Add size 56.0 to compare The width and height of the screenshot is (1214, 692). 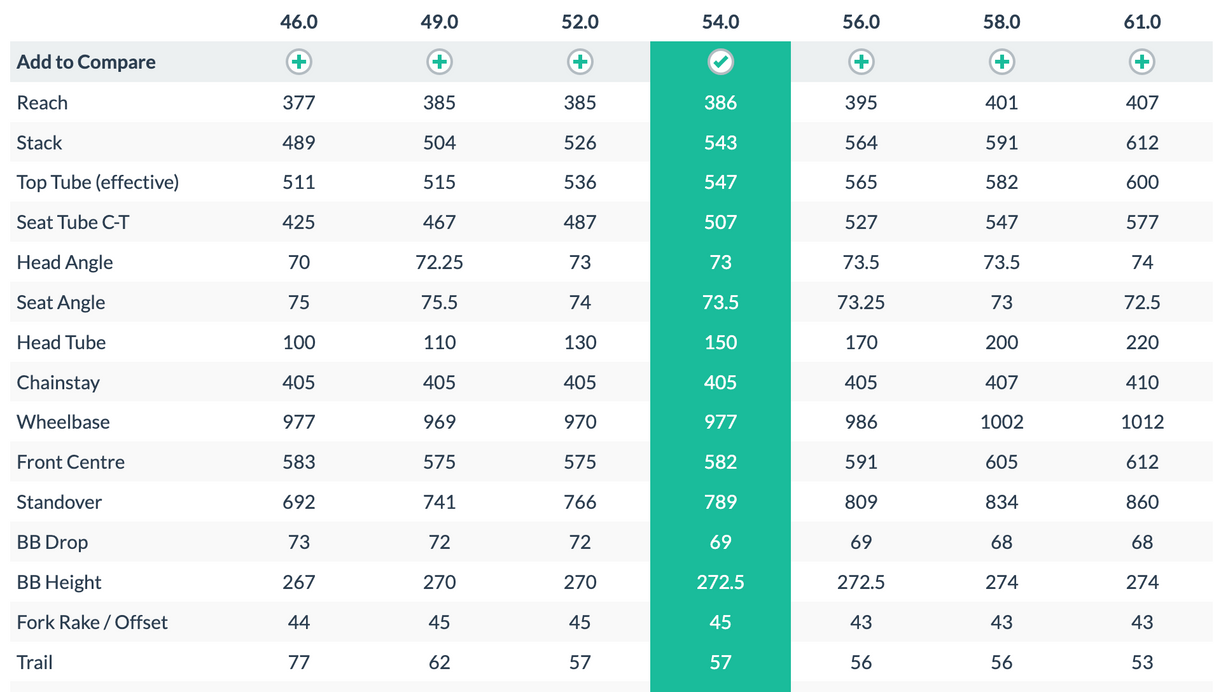click(x=861, y=62)
